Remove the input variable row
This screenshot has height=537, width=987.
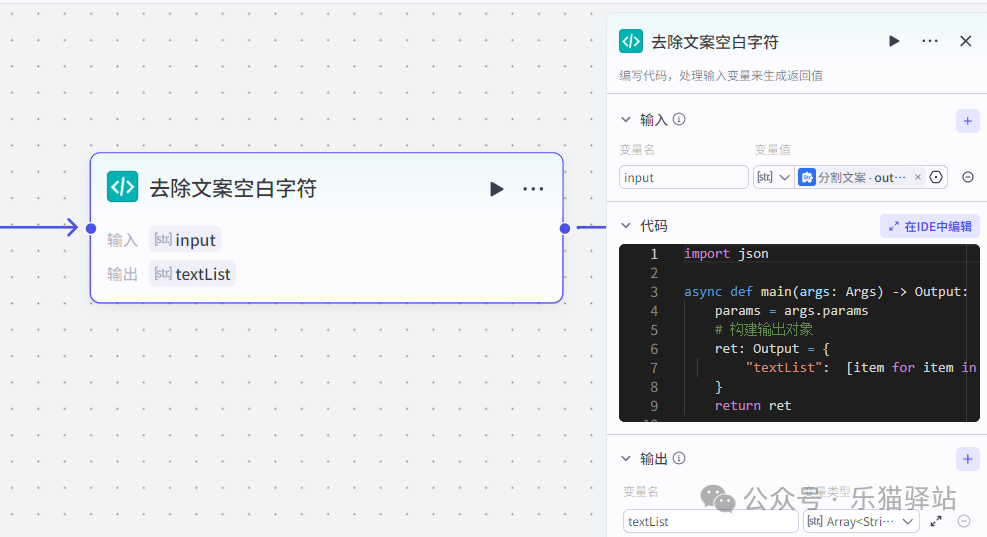(967, 177)
